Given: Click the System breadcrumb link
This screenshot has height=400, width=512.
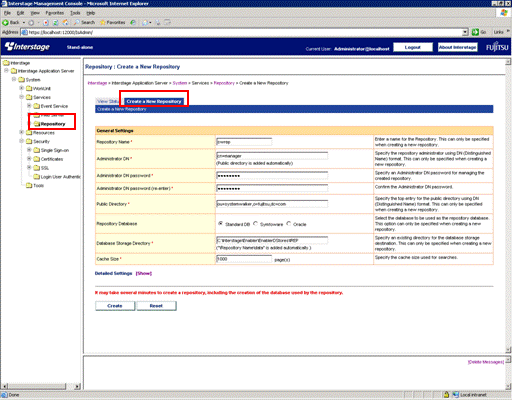Looking at the screenshot, I should click(180, 83).
